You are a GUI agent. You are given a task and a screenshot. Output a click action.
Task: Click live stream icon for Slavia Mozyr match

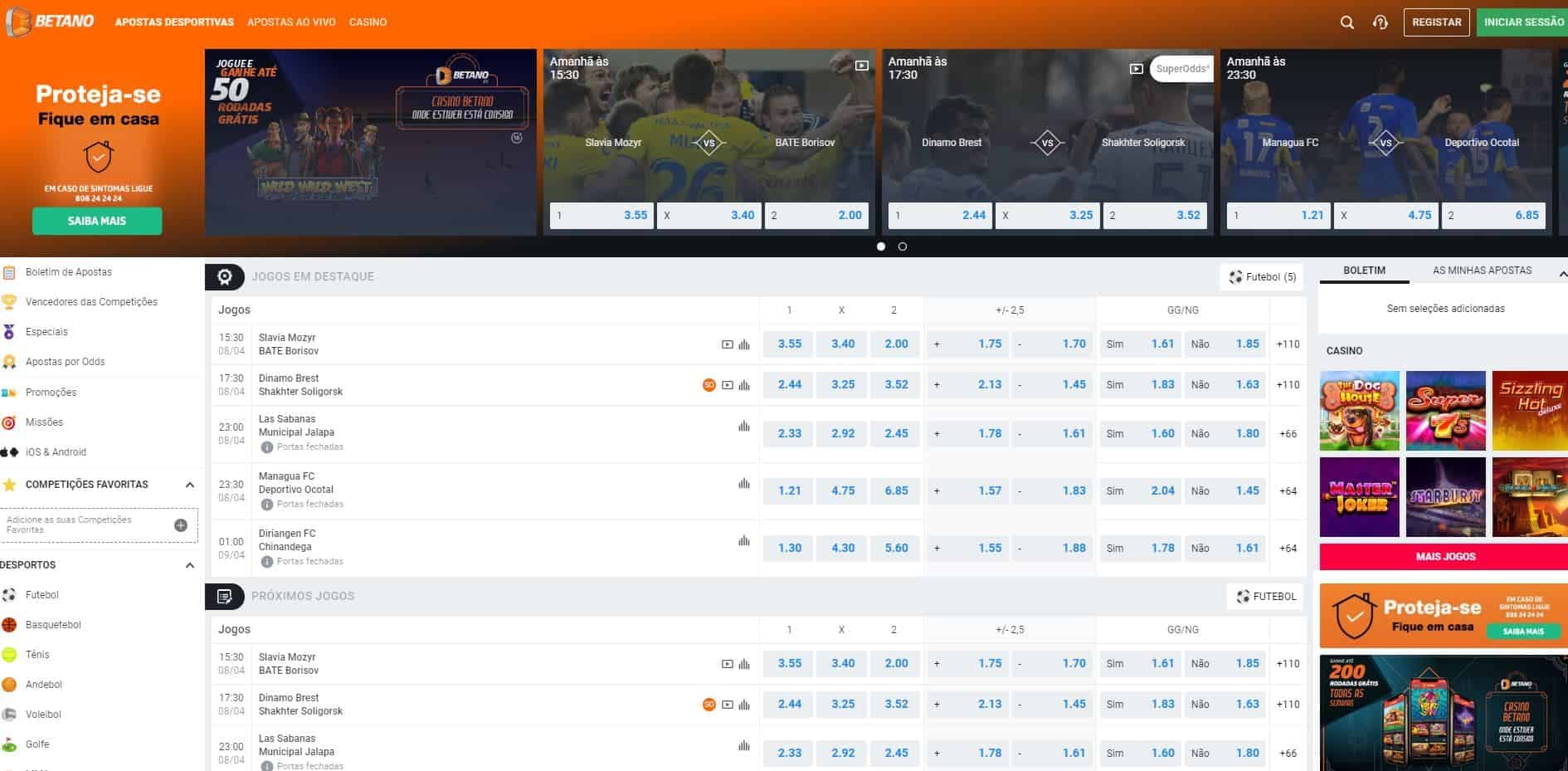(727, 344)
